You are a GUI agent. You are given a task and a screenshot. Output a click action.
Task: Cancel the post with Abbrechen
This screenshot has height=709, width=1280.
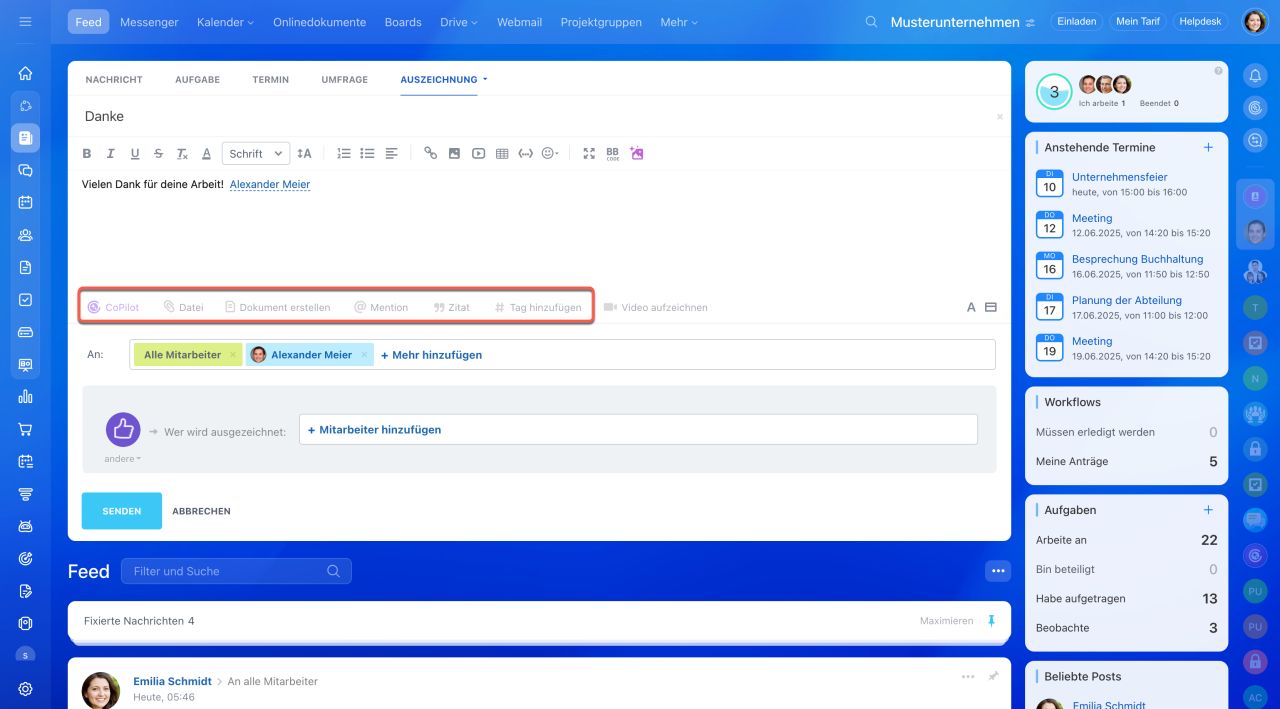pyautogui.click(x=201, y=511)
